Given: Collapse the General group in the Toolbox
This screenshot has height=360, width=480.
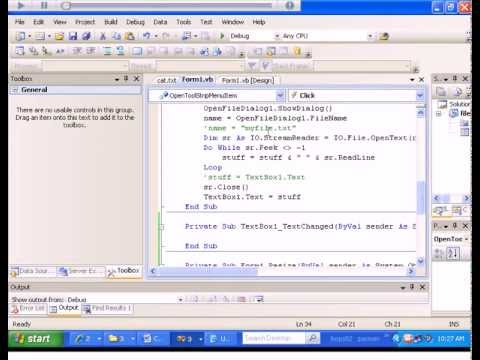Looking at the screenshot, I should coord(15,90).
